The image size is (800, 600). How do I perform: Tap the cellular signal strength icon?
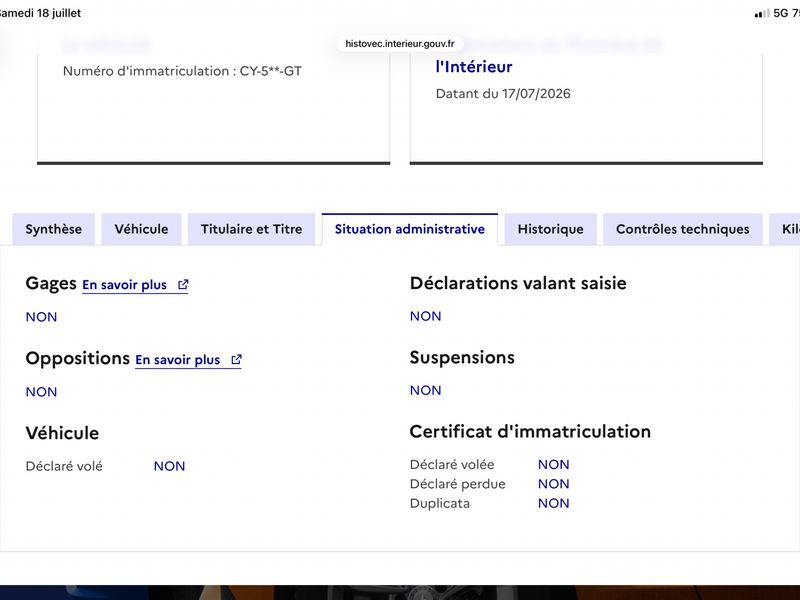pyautogui.click(x=762, y=13)
